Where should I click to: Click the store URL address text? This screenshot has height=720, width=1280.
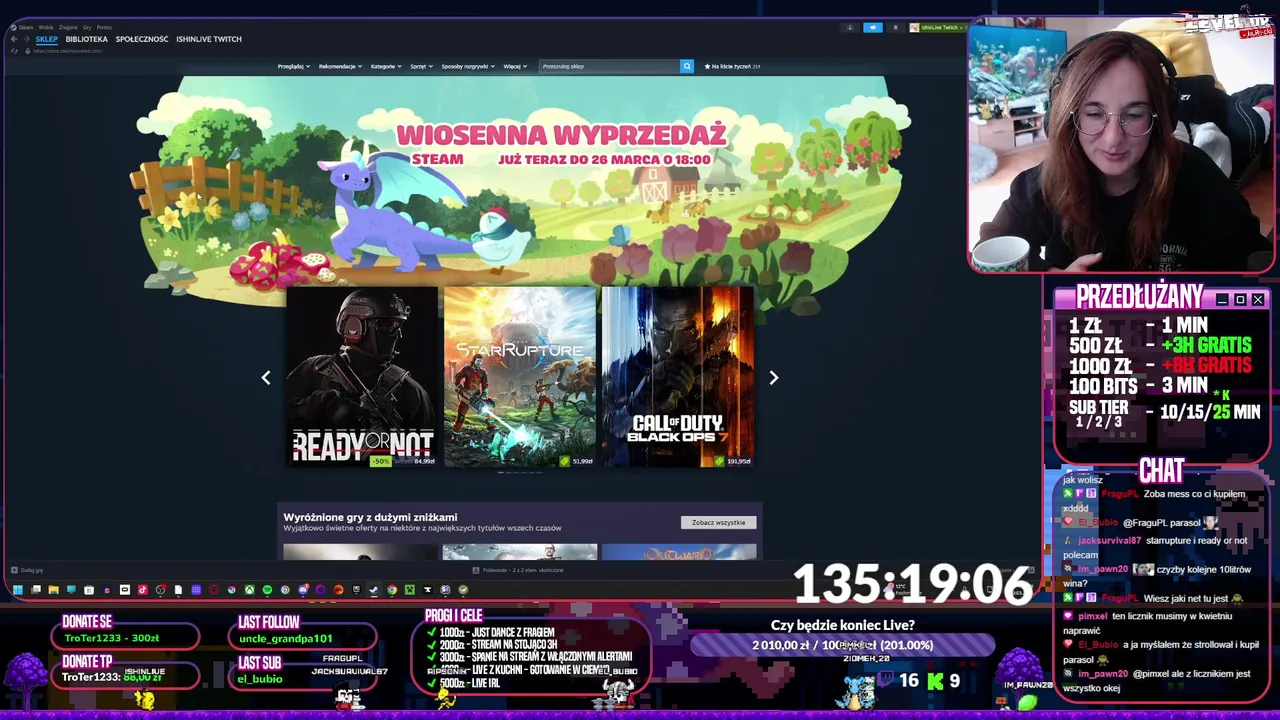point(68,51)
